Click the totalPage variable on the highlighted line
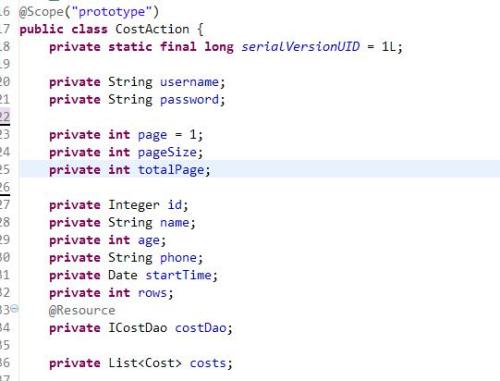This screenshot has width=500, height=381. (171, 170)
